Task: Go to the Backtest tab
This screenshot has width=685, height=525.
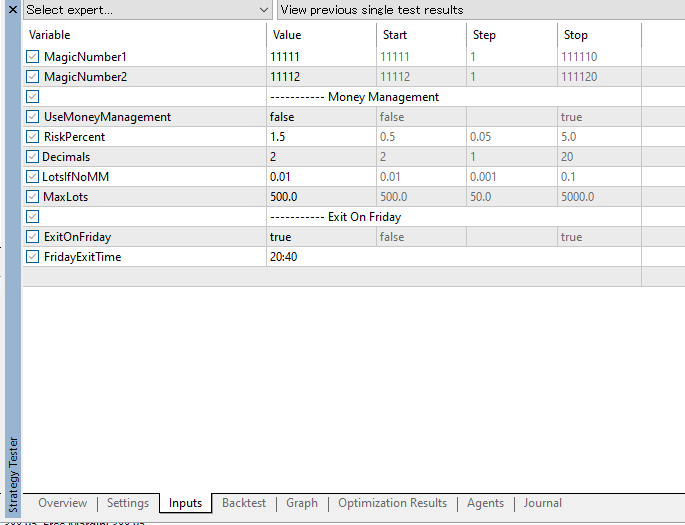Action: pos(244,503)
